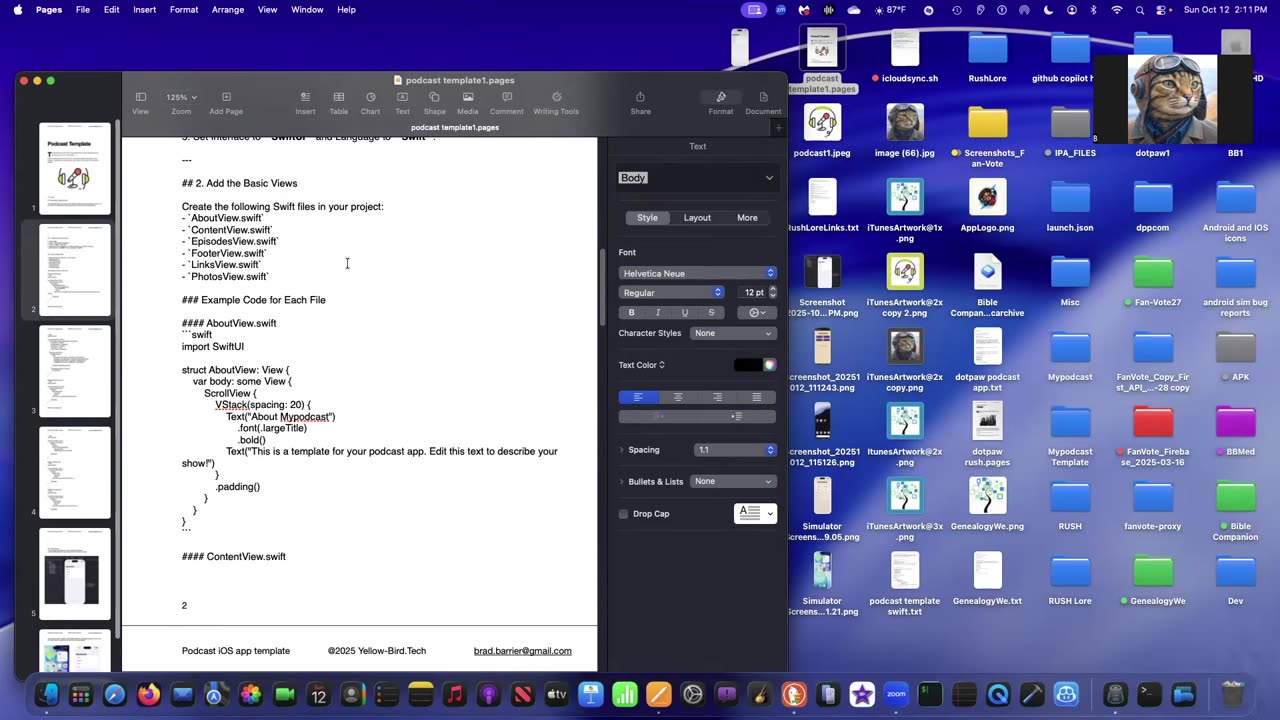Enable the Drop Cap checkbox
The image size is (1280, 720).
623,514
